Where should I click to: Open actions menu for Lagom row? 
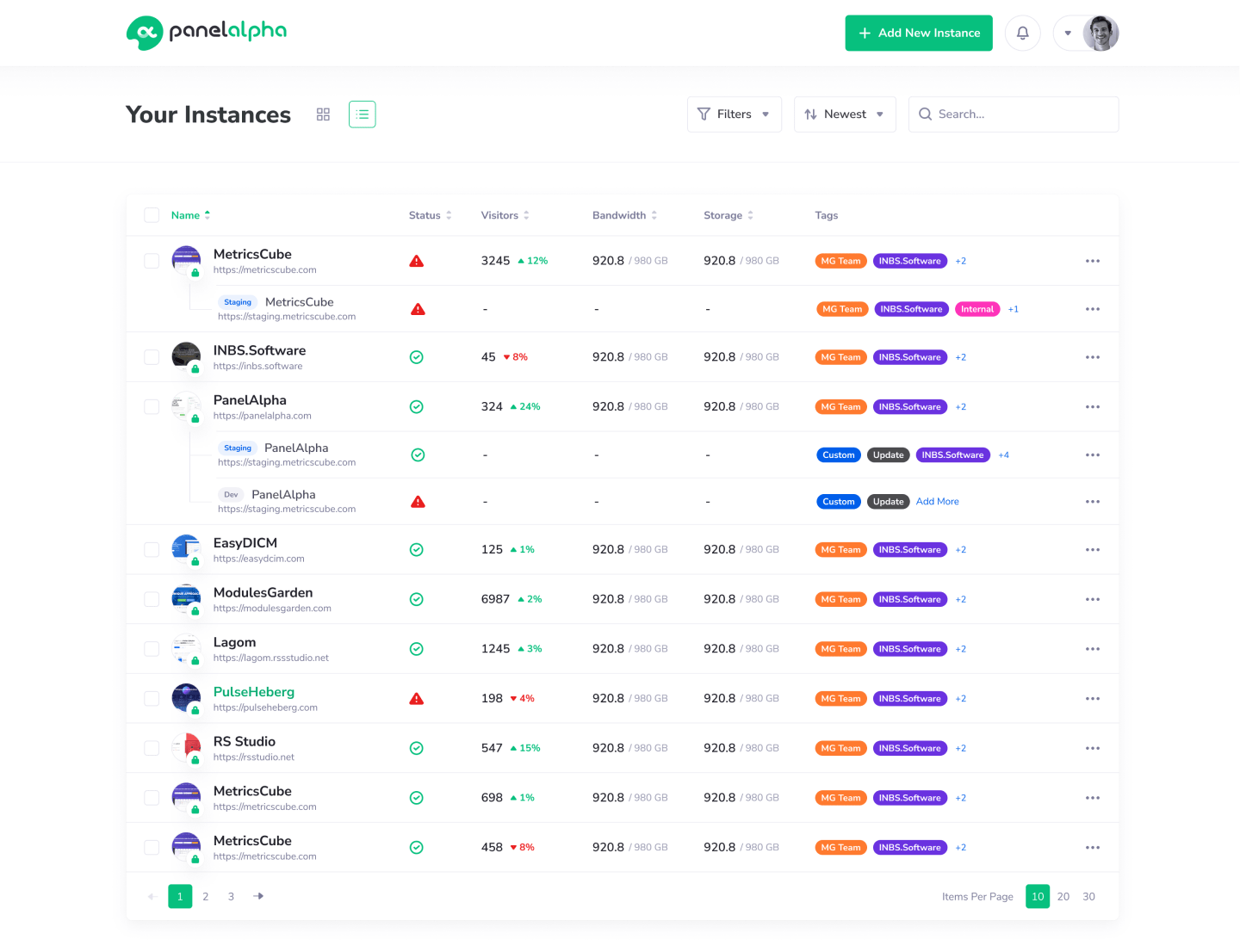pyautogui.click(x=1093, y=649)
